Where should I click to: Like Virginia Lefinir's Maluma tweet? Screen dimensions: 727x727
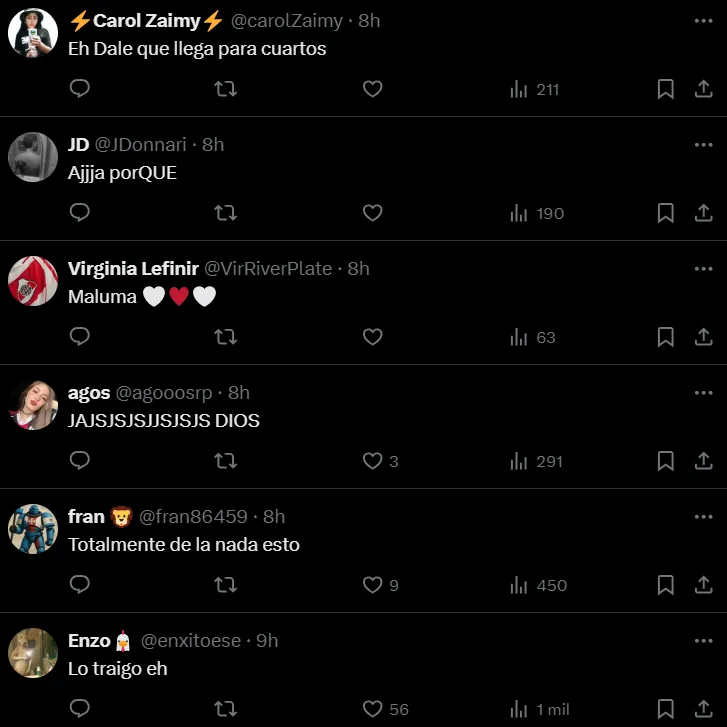pyautogui.click(x=372, y=337)
